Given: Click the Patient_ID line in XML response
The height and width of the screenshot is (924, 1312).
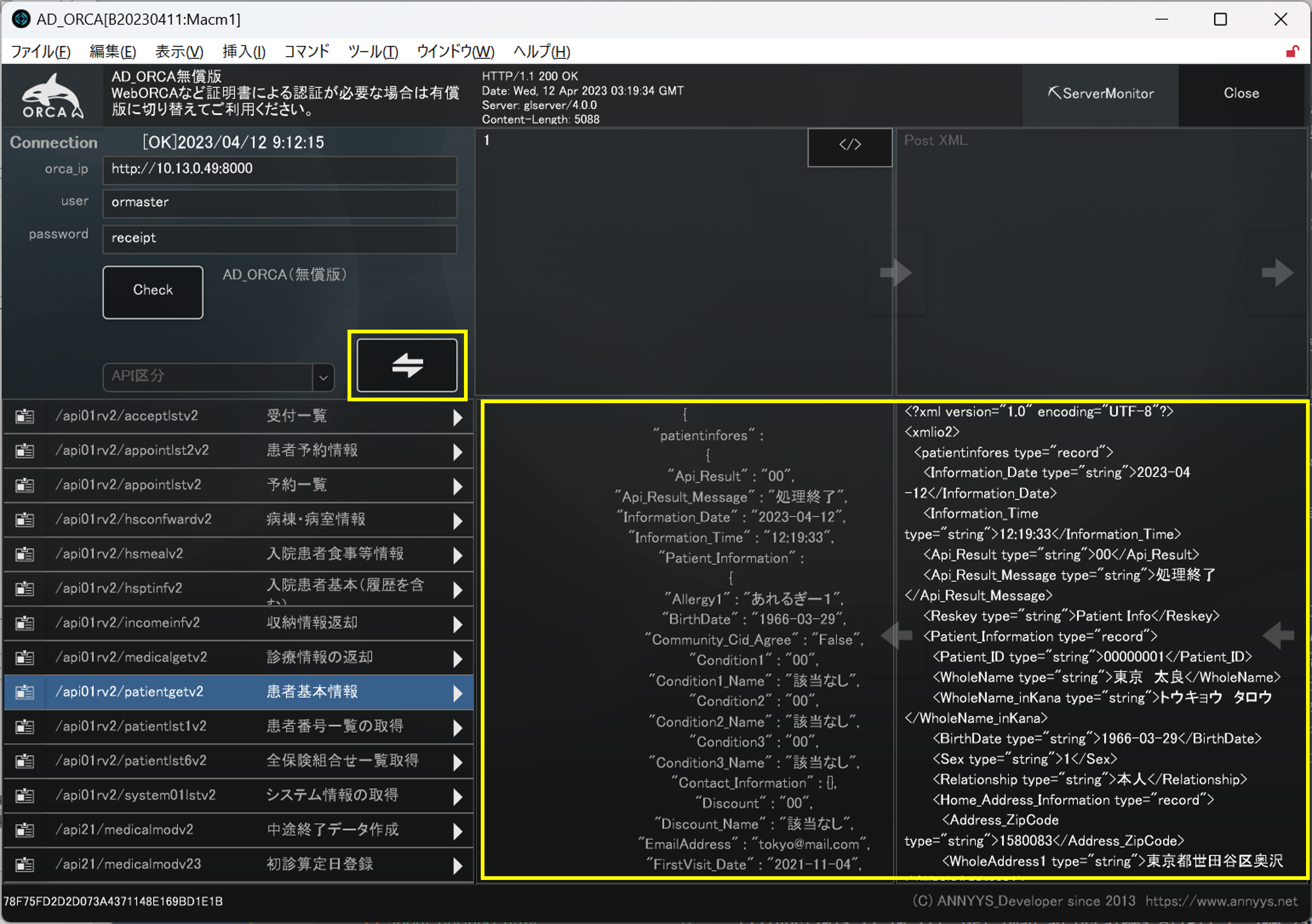Looking at the screenshot, I should pyautogui.click(x=1092, y=657).
